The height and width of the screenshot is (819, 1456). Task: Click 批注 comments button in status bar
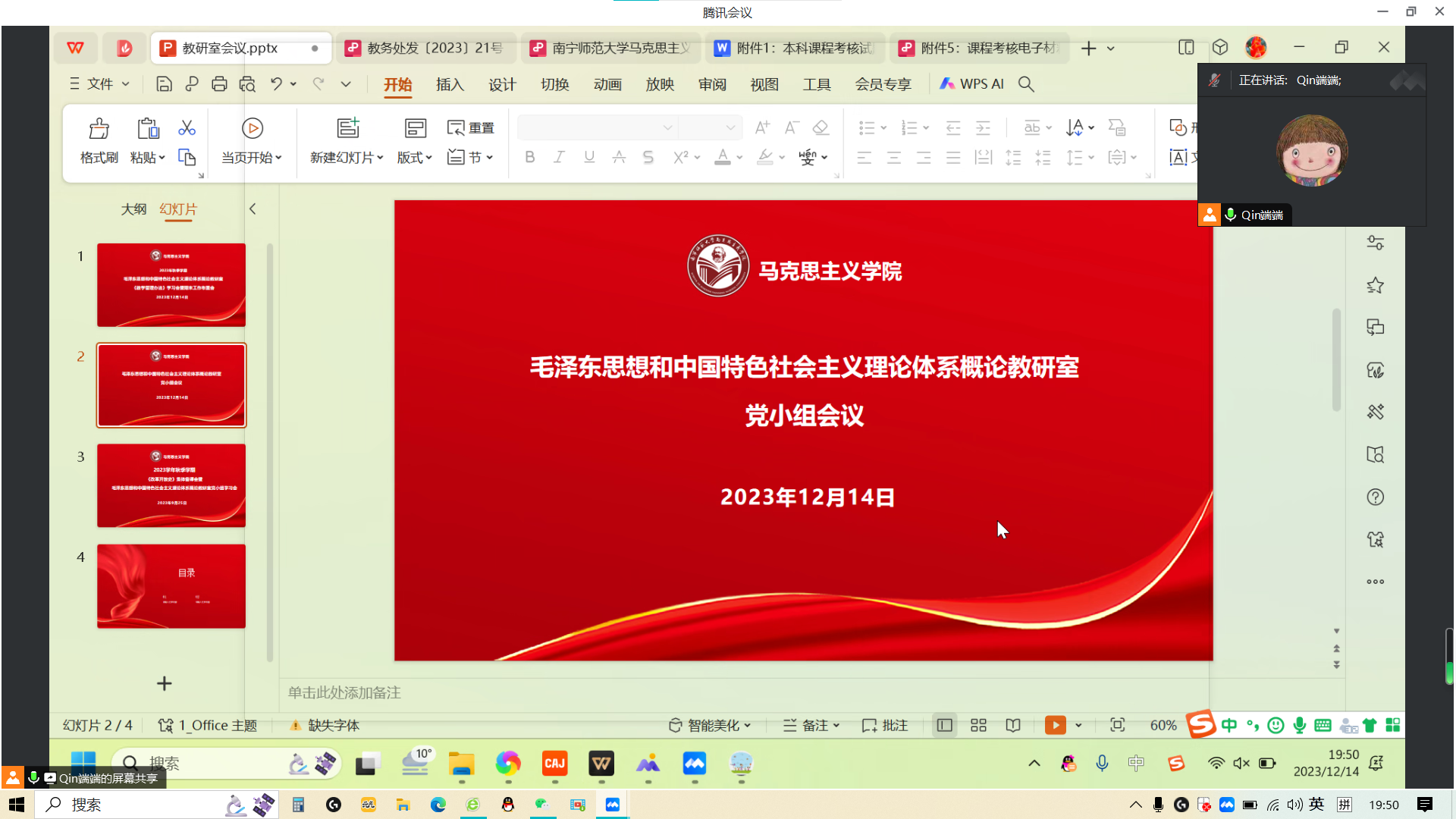tap(885, 726)
